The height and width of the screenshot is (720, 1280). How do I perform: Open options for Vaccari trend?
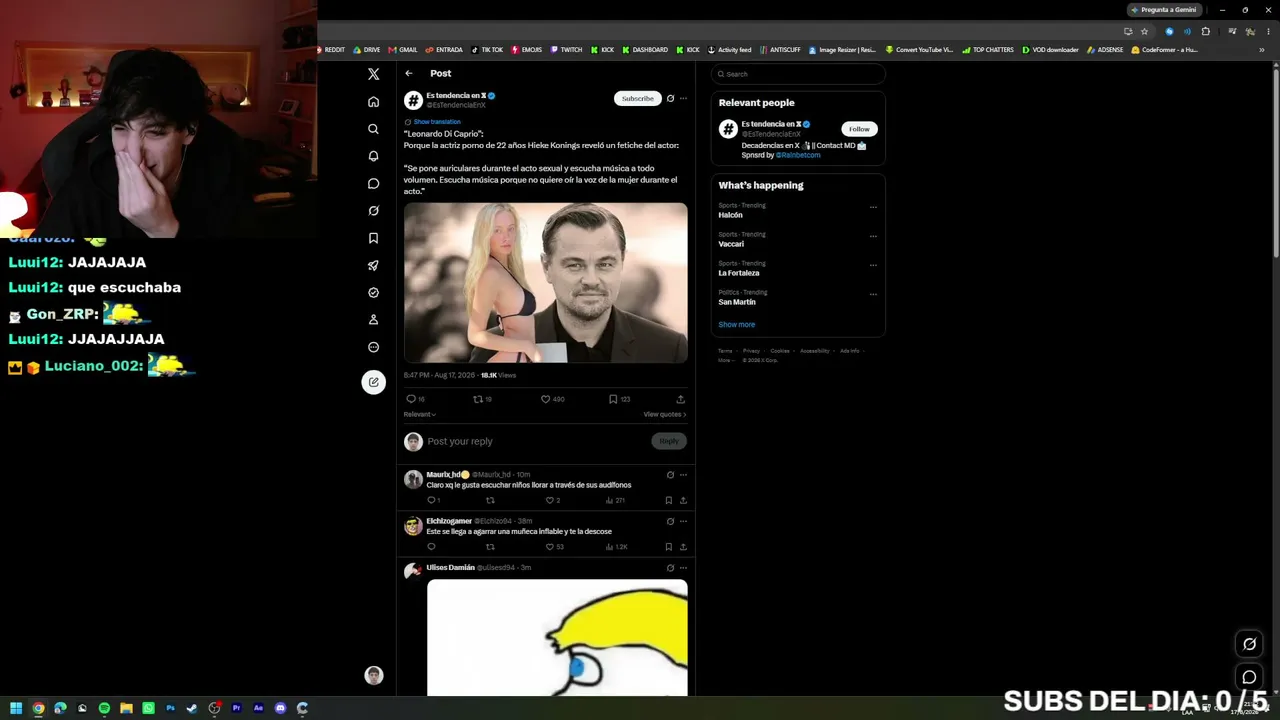pyautogui.click(x=873, y=236)
